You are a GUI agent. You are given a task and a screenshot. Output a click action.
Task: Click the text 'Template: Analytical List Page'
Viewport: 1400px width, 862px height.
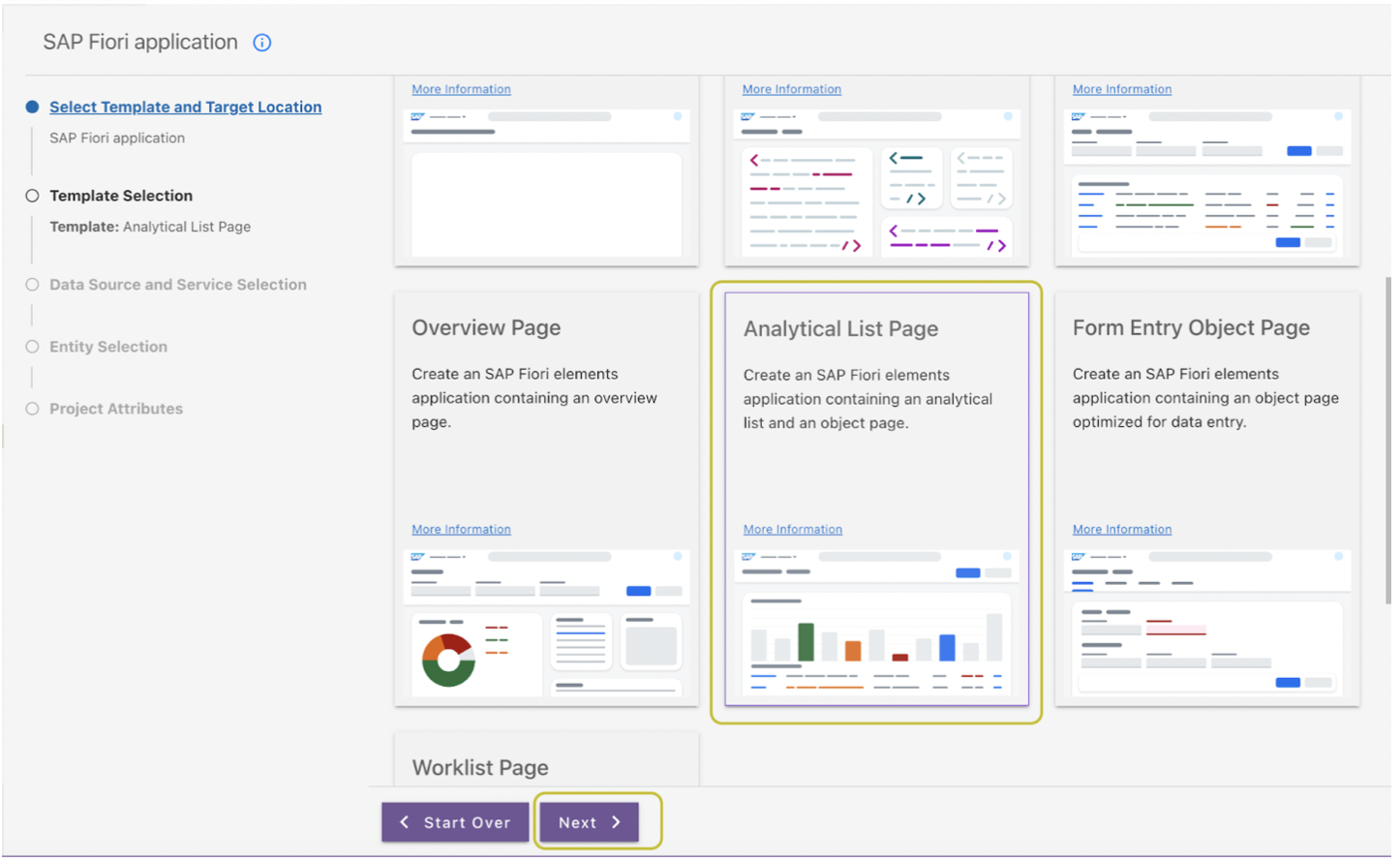tap(150, 227)
